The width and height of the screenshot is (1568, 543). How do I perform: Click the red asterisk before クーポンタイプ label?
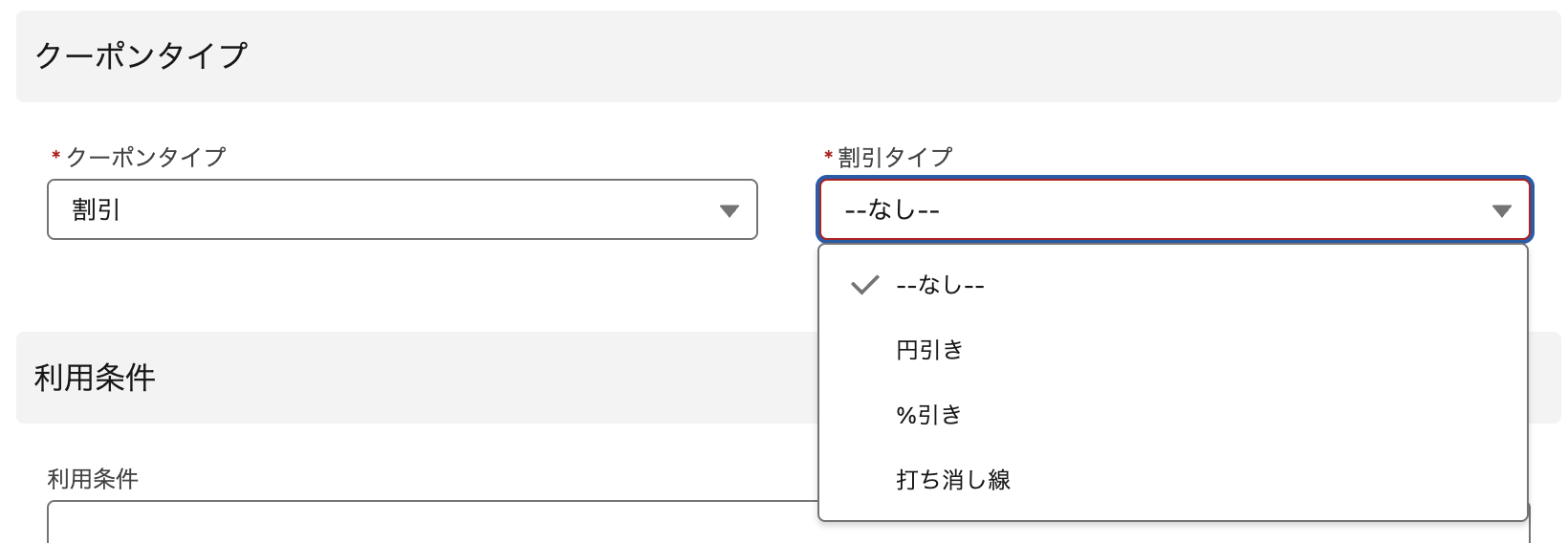[55, 157]
